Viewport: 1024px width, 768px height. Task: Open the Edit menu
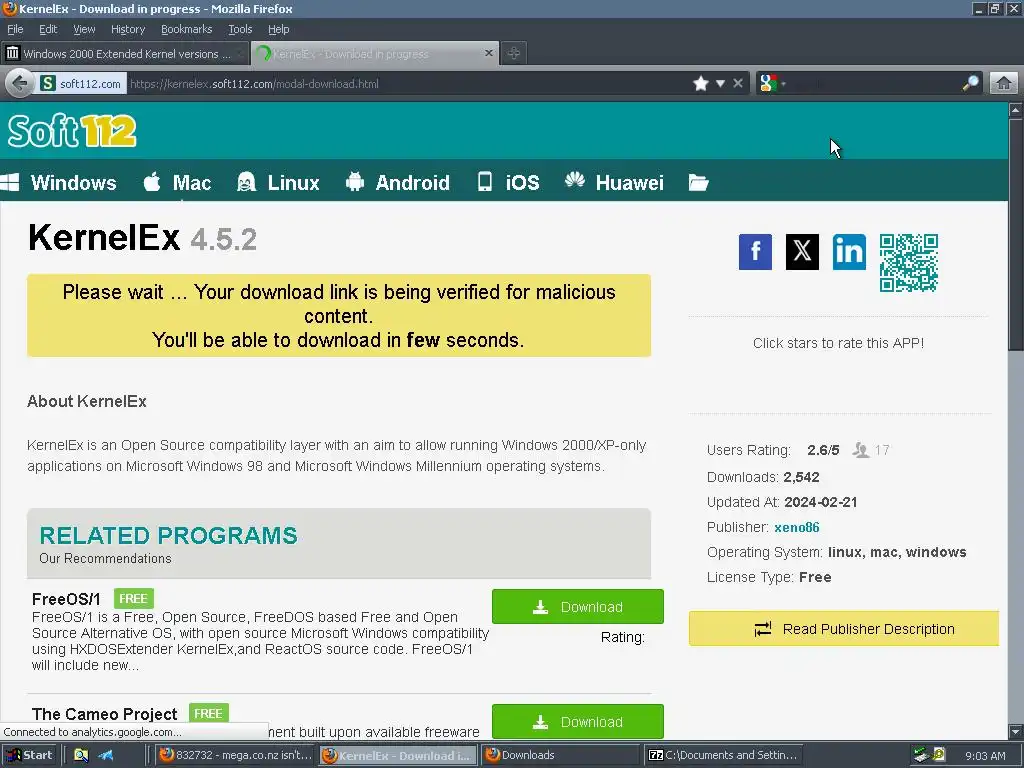48,29
